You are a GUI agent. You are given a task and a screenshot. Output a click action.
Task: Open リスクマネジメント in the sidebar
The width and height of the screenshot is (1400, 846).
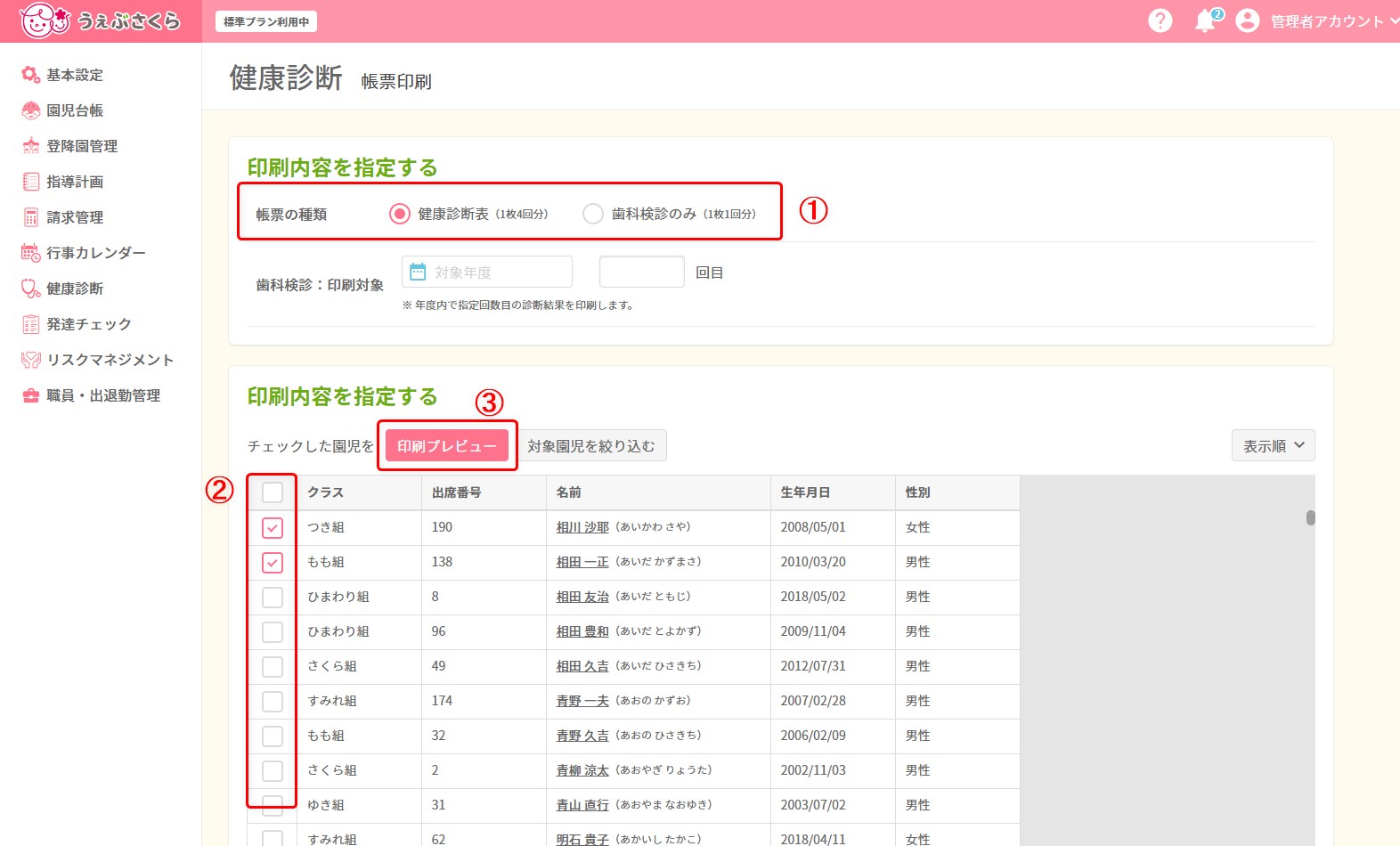(110, 360)
